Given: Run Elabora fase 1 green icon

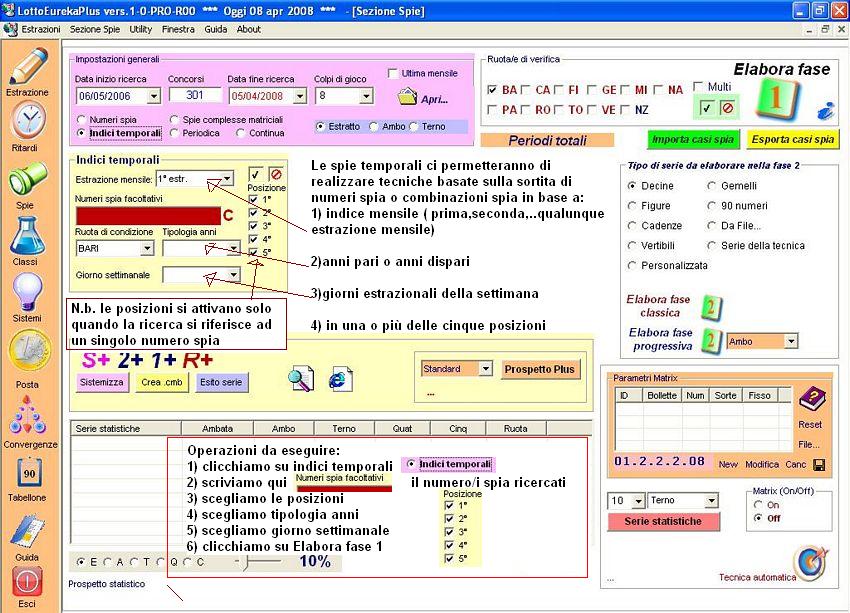Looking at the screenshot, I should click(776, 98).
